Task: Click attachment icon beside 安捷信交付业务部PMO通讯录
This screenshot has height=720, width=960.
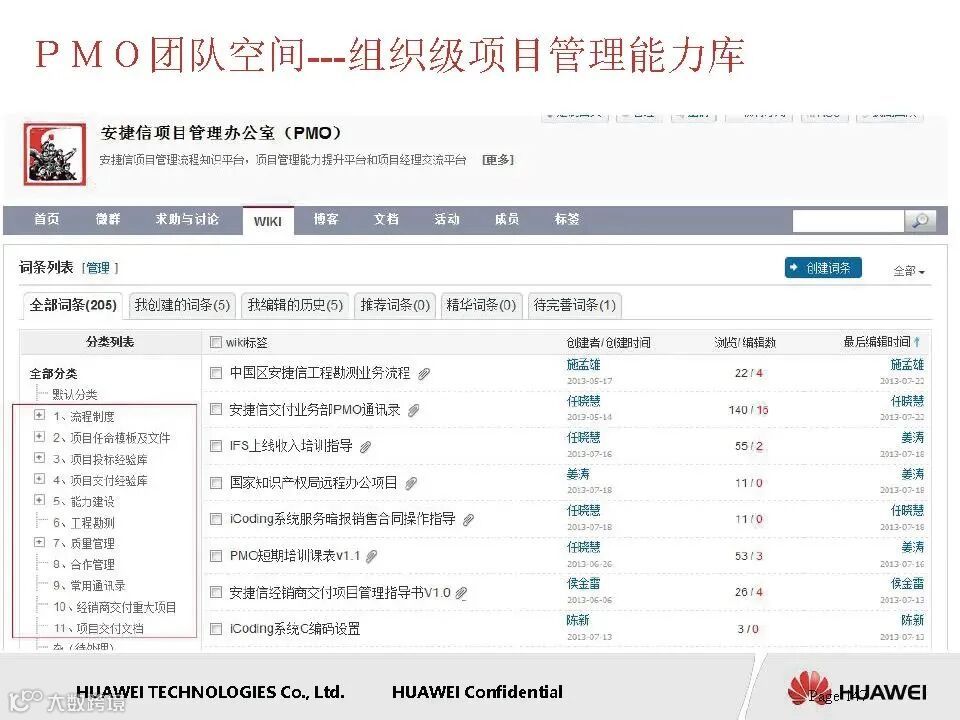Action: (x=414, y=410)
